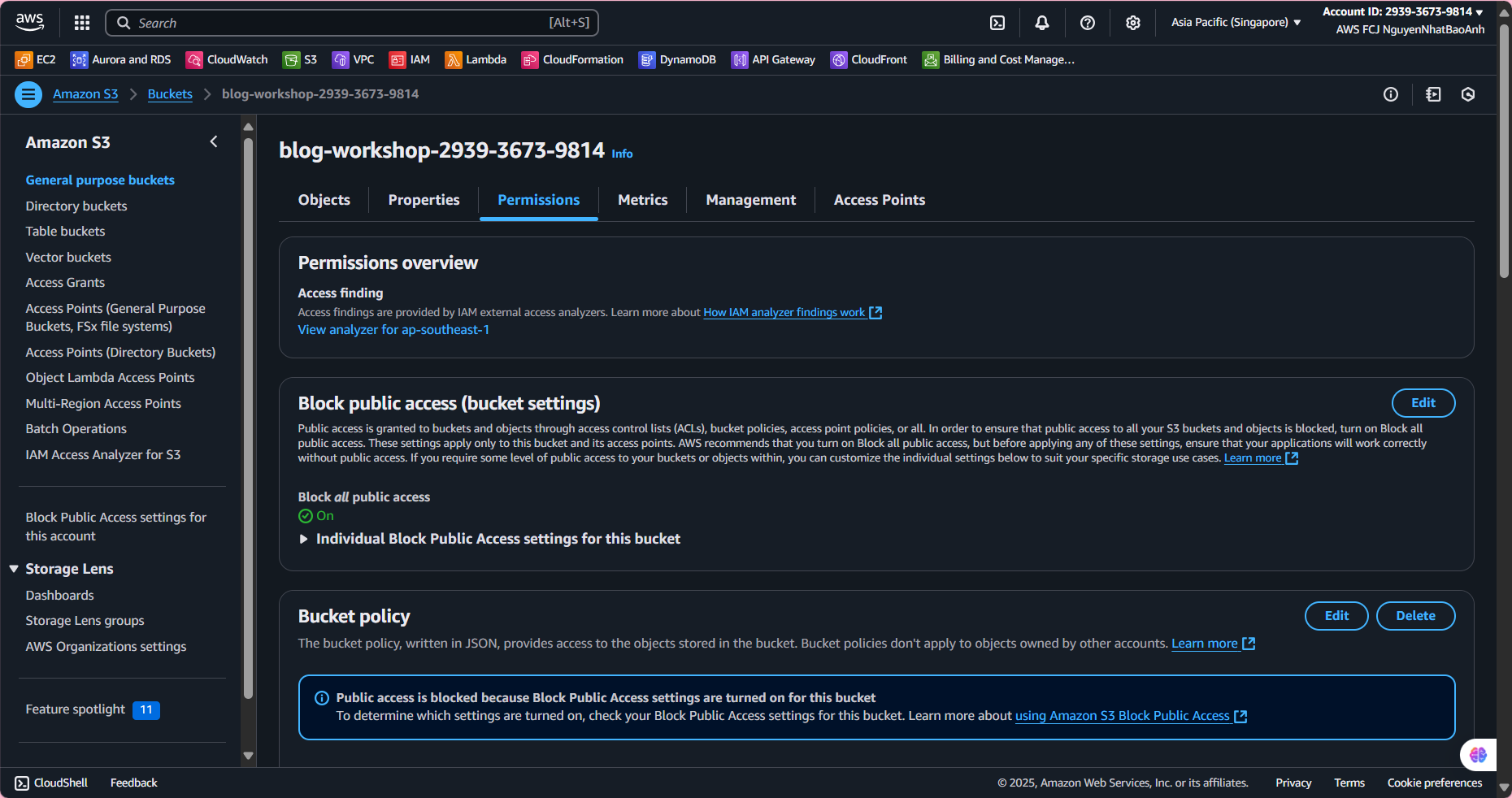Open the Asia Pacific (Singapore) region dropdown
Viewport: 1512px width, 798px height.
coord(1236,23)
